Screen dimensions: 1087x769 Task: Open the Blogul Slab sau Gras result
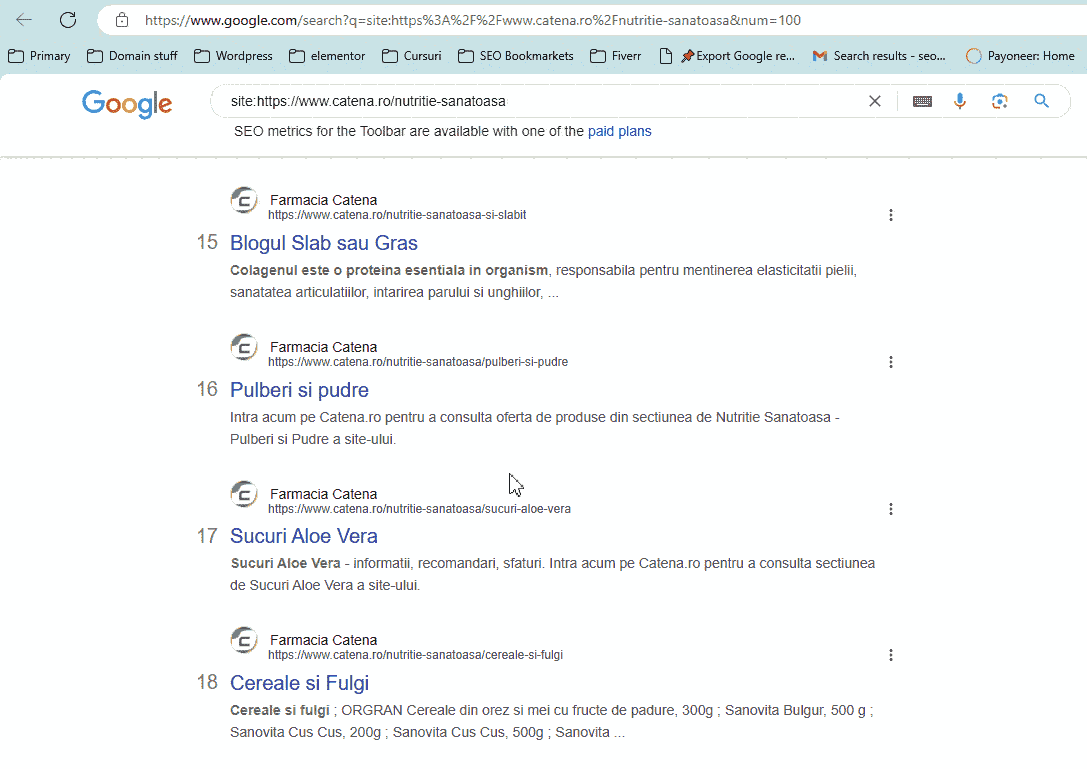coord(324,243)
